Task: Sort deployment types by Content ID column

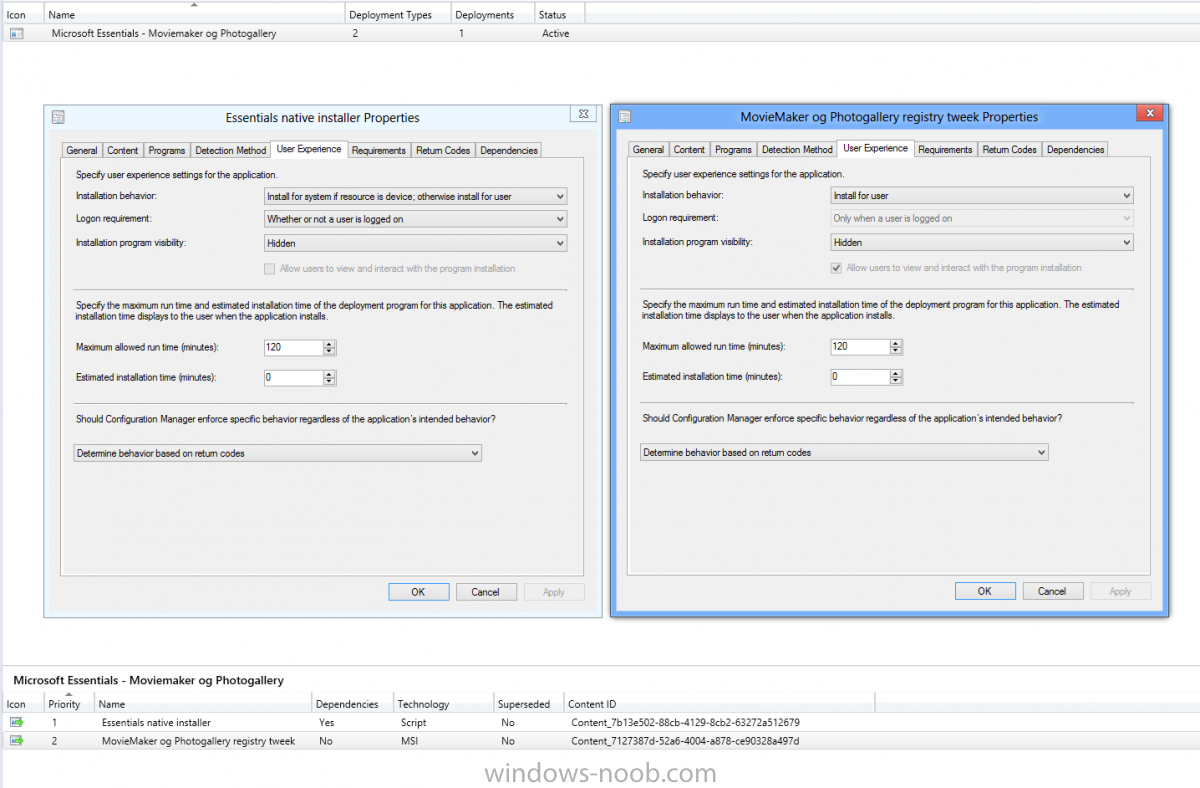Action: click(x=719, y=704)
